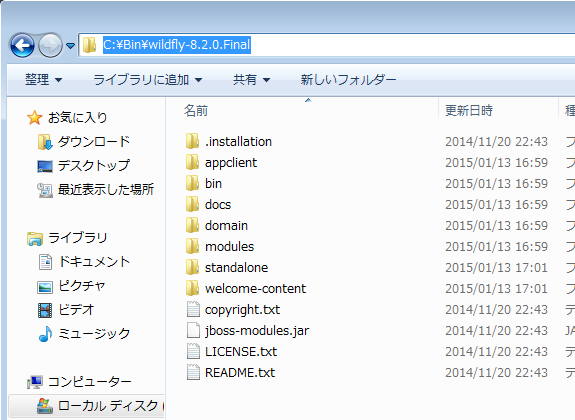Click the standalone folder icon
575x420 pixels.
193,267
